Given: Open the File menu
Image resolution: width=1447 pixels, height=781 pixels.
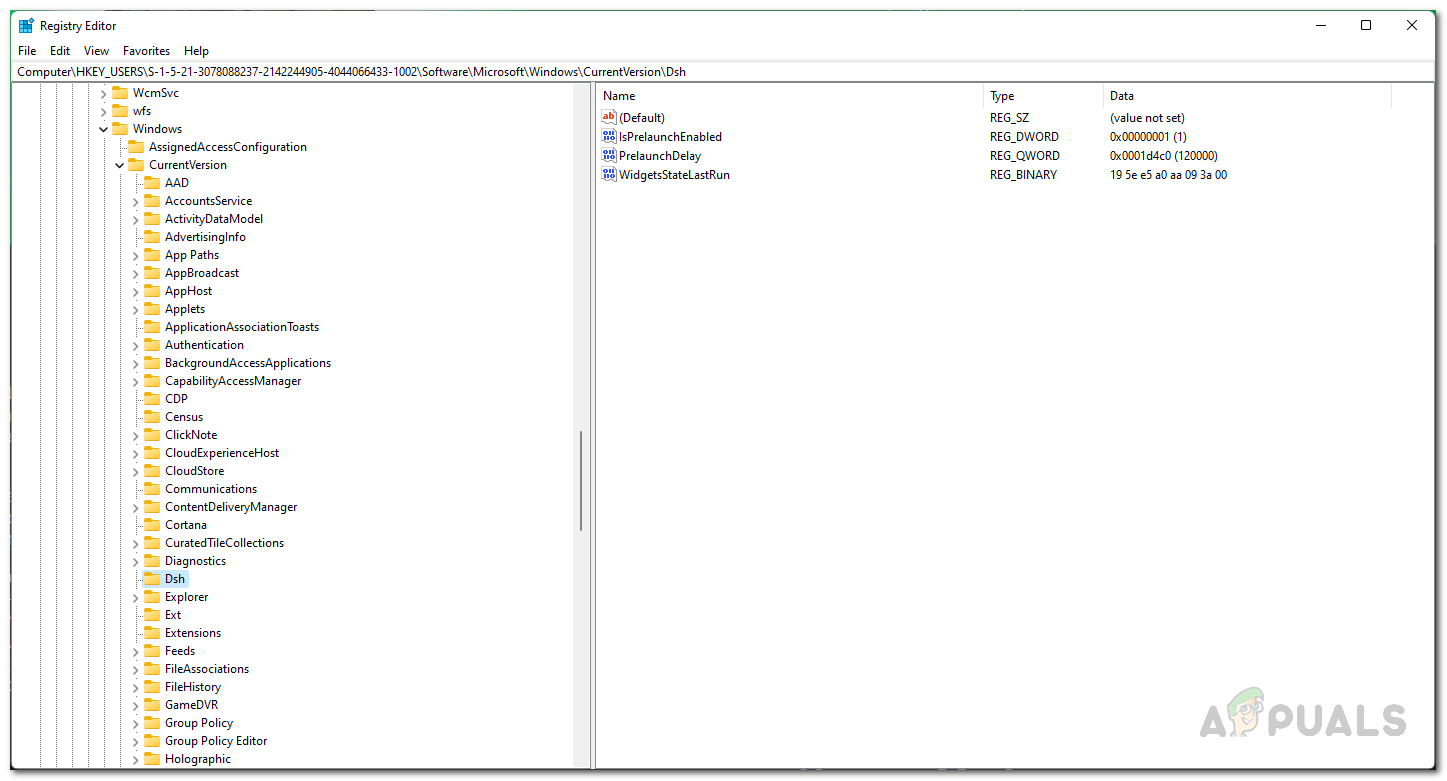Looking at the screenshot, I should coord(27,51).
